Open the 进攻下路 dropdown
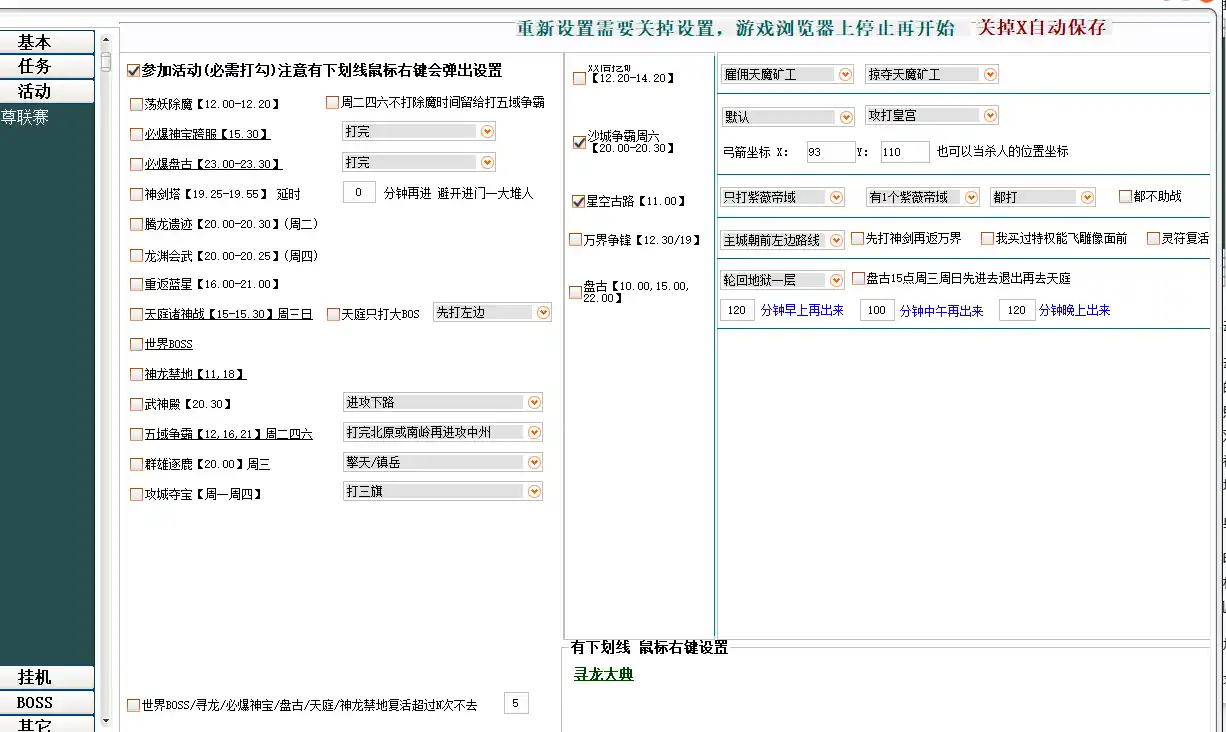This screenshot has height=732, width=1226. pyautogui.click(x=442, y=402)
